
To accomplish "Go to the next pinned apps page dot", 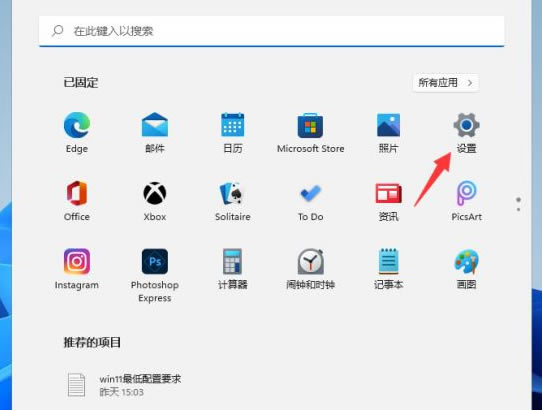I will point(518,209).
